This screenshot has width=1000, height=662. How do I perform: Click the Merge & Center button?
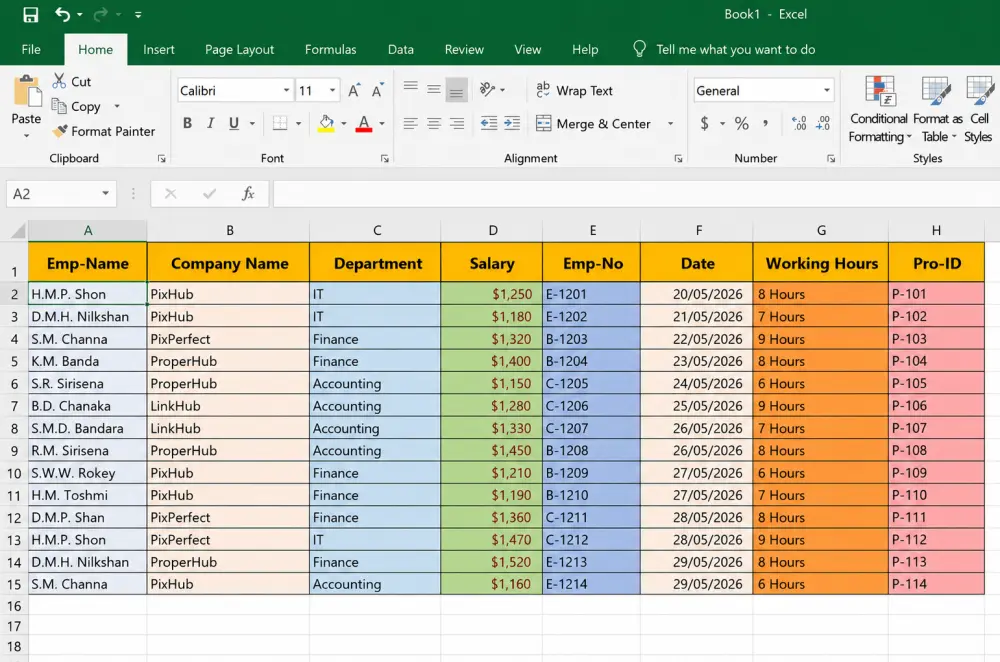pos(593,124)
